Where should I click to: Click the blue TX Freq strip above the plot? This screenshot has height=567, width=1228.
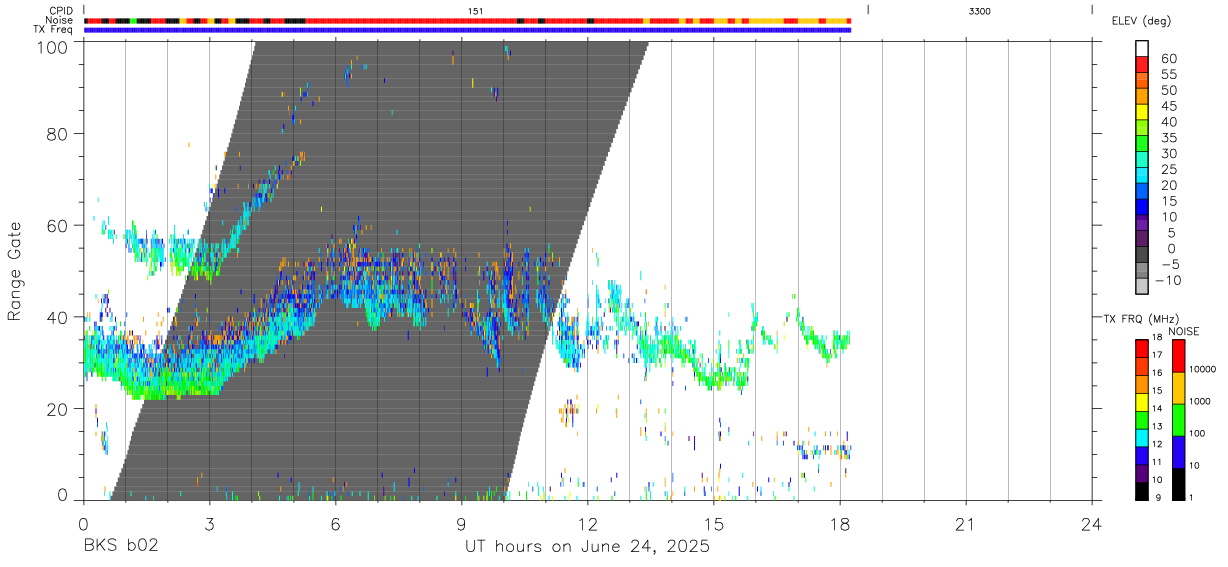[x=467, y=30]
